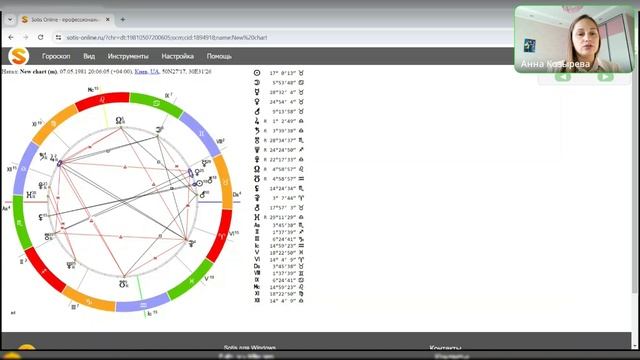The image size is (640, 360).
Task: Select the South Node glyph on chart wheel
Action: click(x=123, y=284)
